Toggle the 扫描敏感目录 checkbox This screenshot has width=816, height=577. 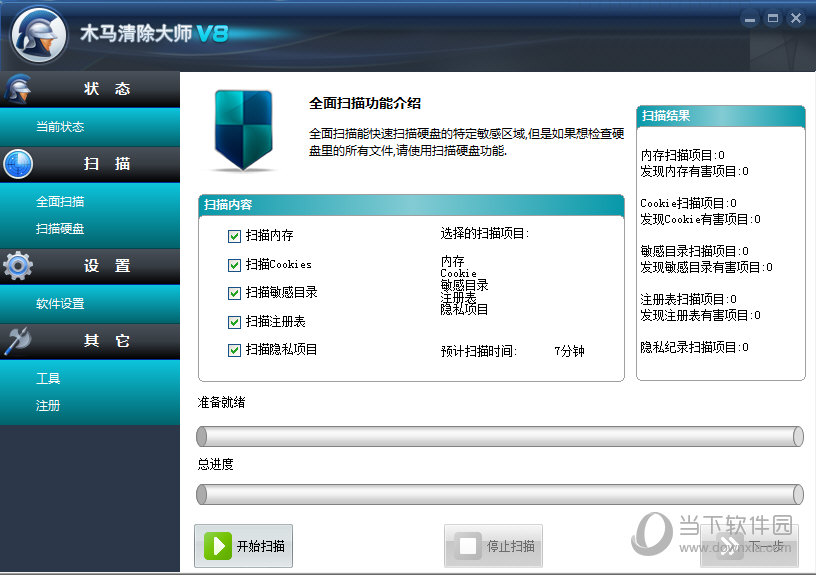[234, 293]
